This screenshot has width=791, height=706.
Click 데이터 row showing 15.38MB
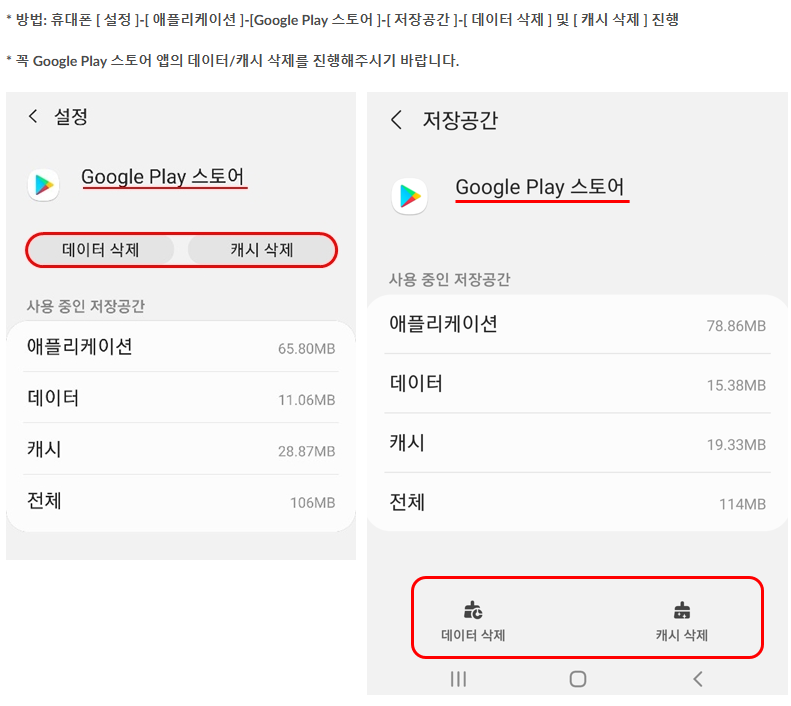click(578, 384)
